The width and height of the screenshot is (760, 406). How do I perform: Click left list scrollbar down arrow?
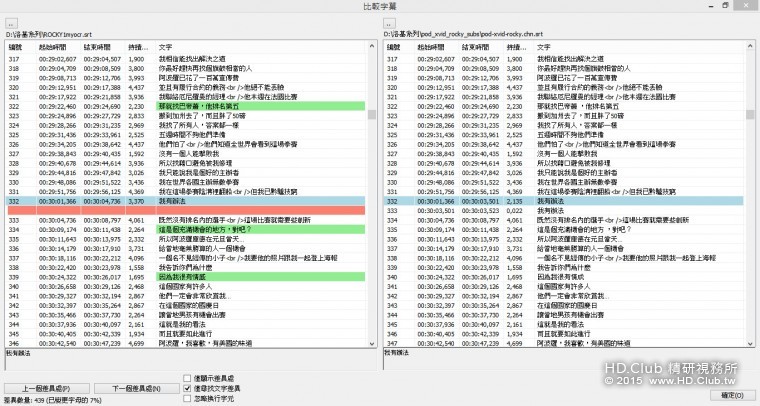click(372, 343)
